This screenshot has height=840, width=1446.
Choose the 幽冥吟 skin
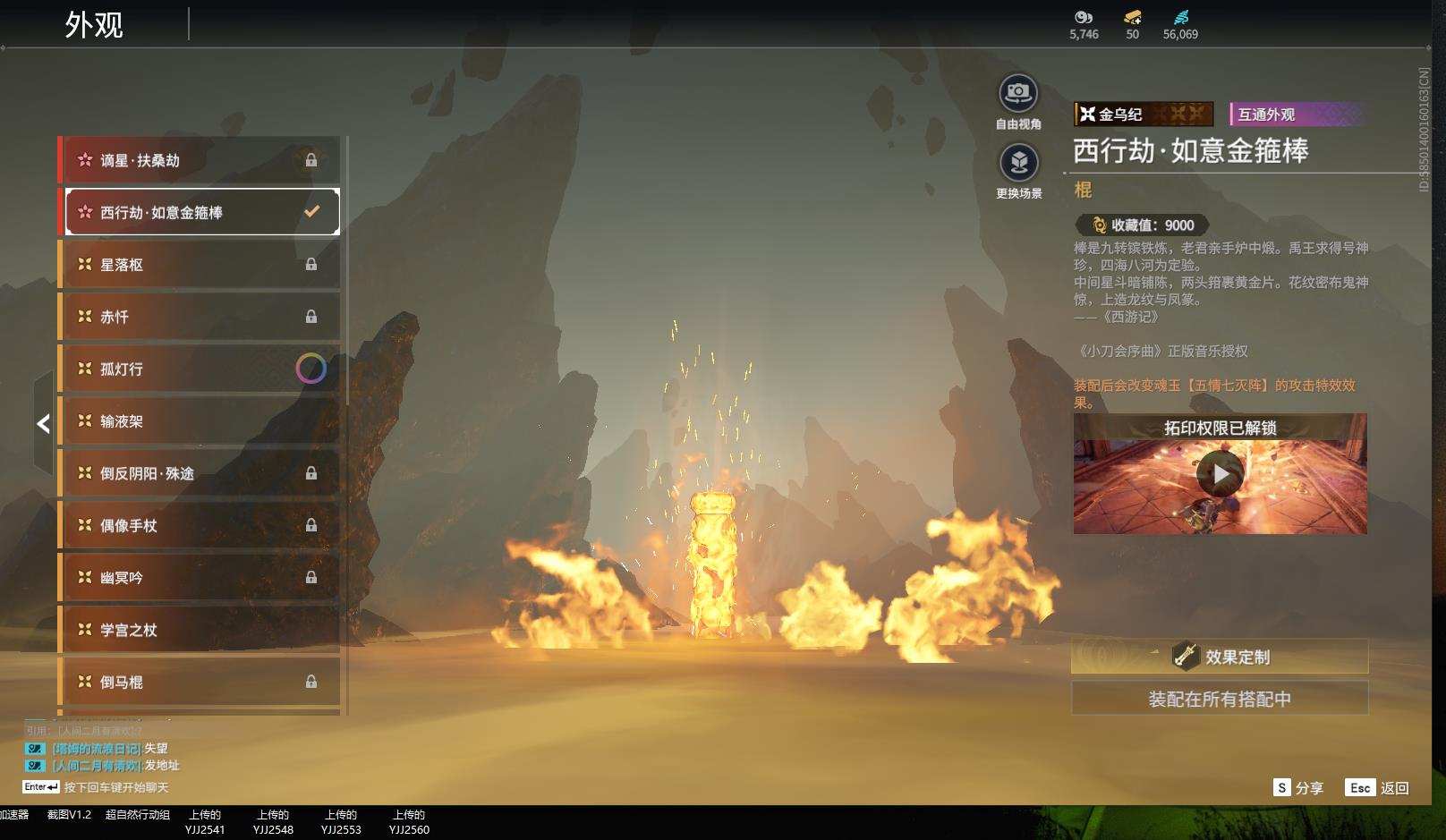199,578
